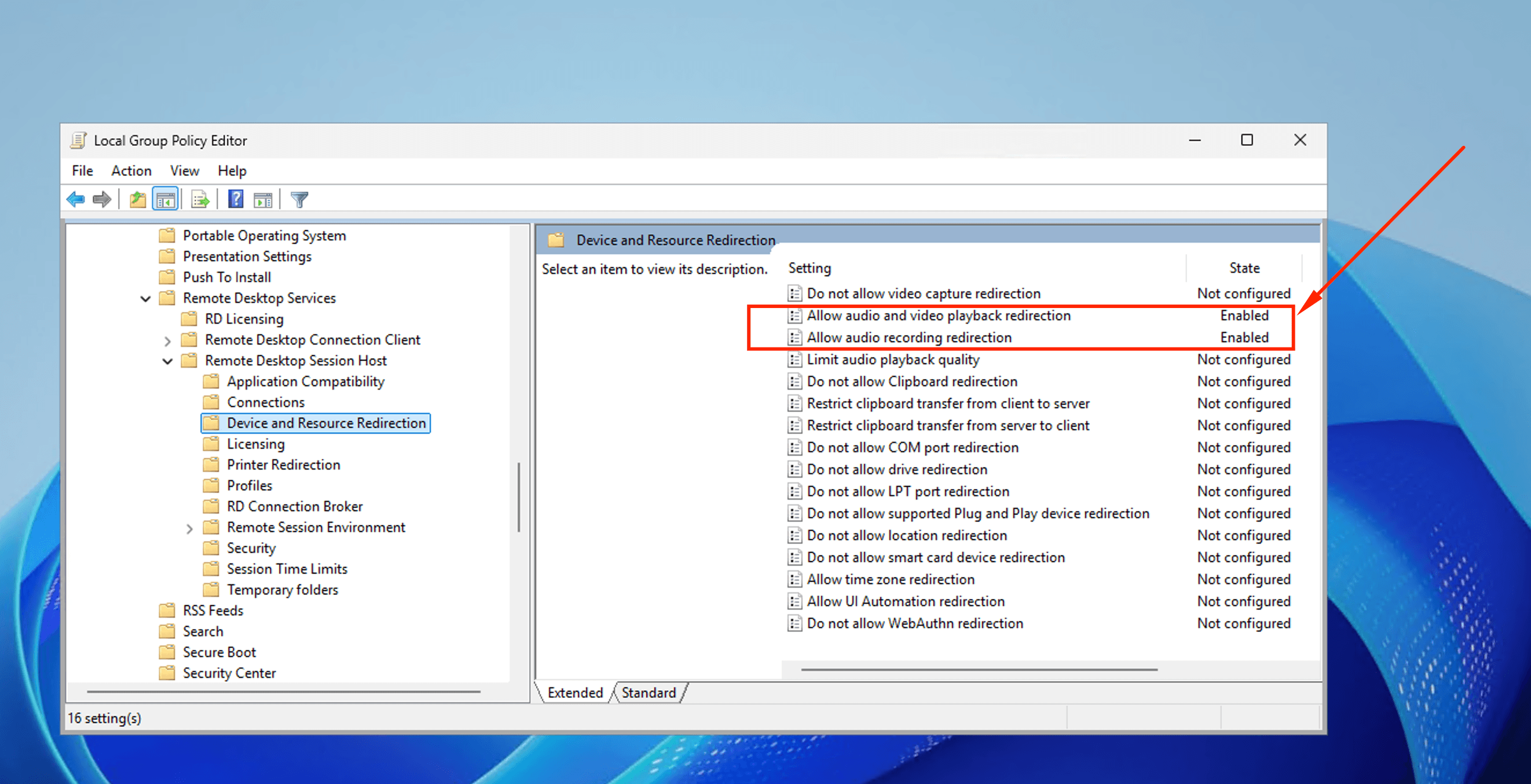Viewport: 1531px width, 784px height.
Task: Select Allow audio recording redirection policy
Action: 909,338
